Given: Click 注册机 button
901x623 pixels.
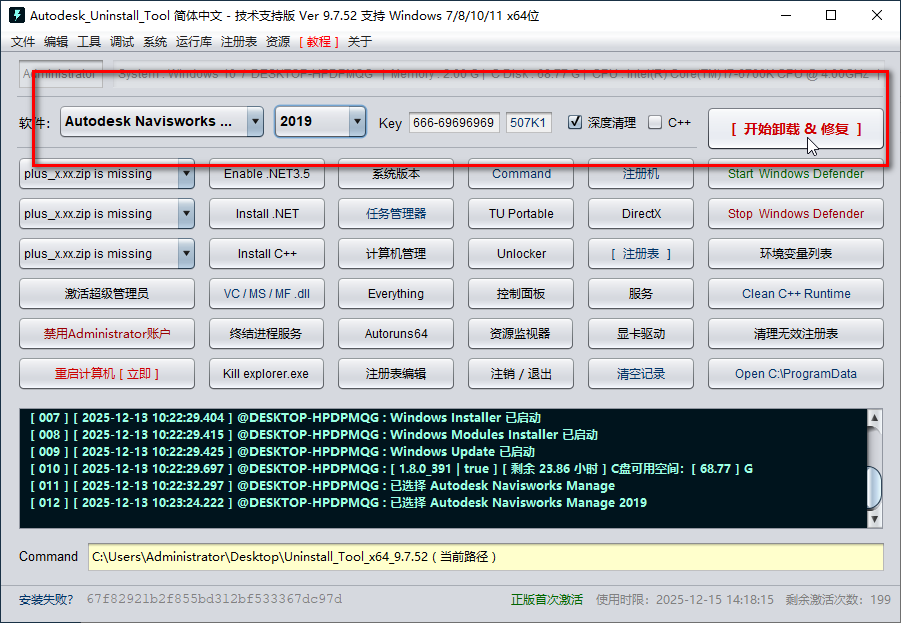Looking at the screenshot, I should (641, 174).
